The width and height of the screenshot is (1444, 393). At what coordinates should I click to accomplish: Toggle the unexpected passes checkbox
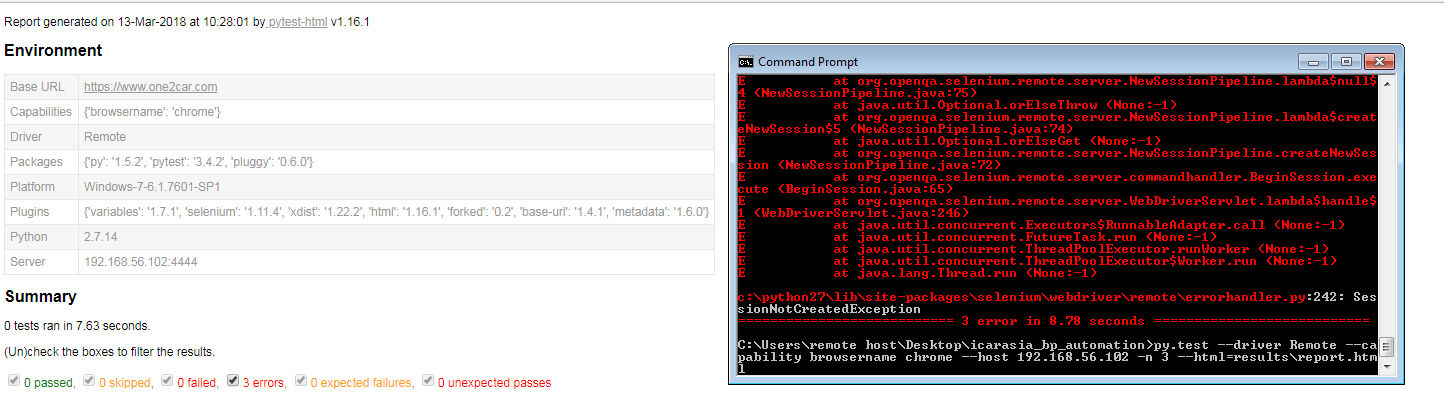[428, 381]
